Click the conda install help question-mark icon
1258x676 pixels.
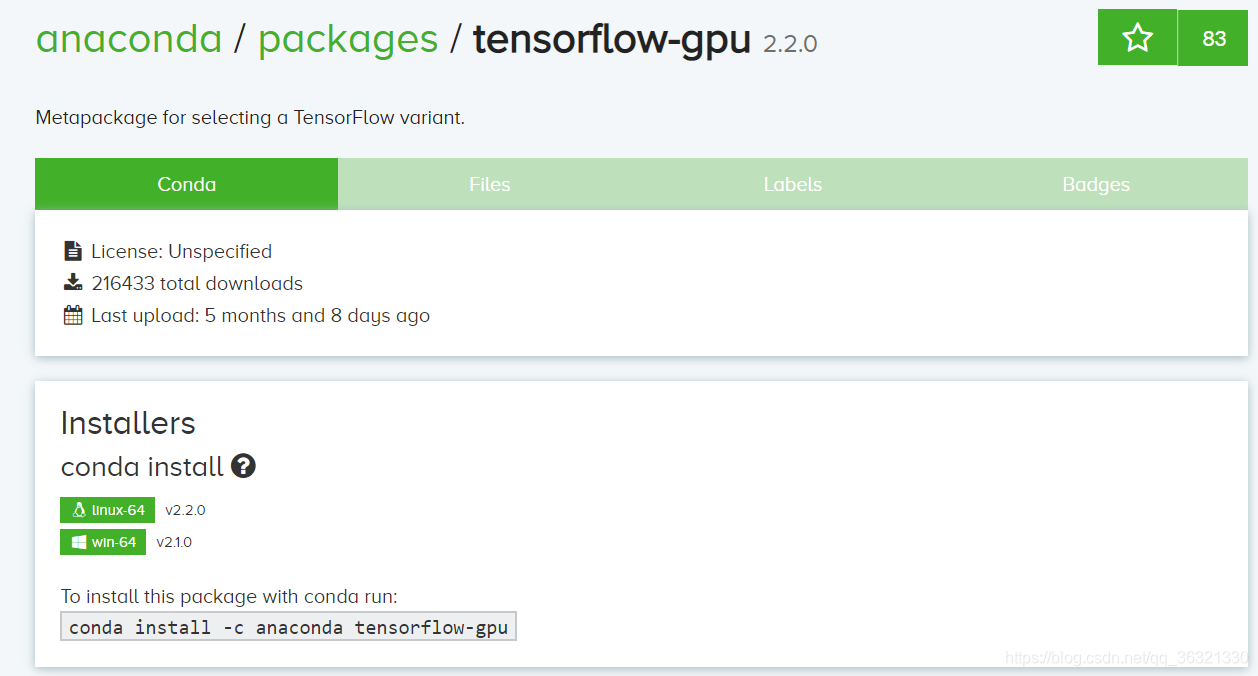point(243,466)
